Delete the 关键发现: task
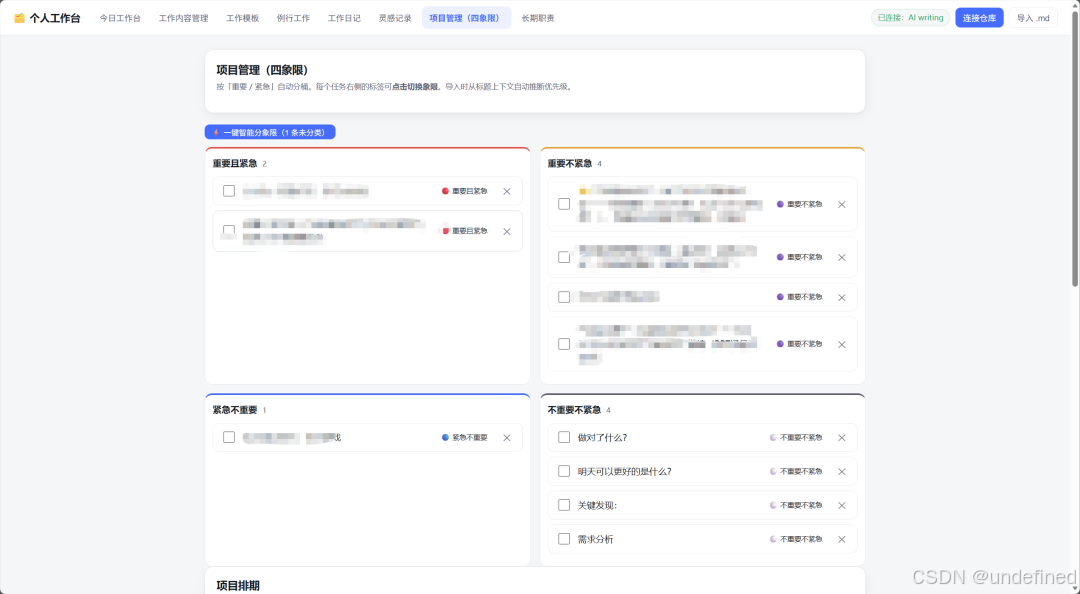Viewport: 1080px width, 594px height. (841, 505)
